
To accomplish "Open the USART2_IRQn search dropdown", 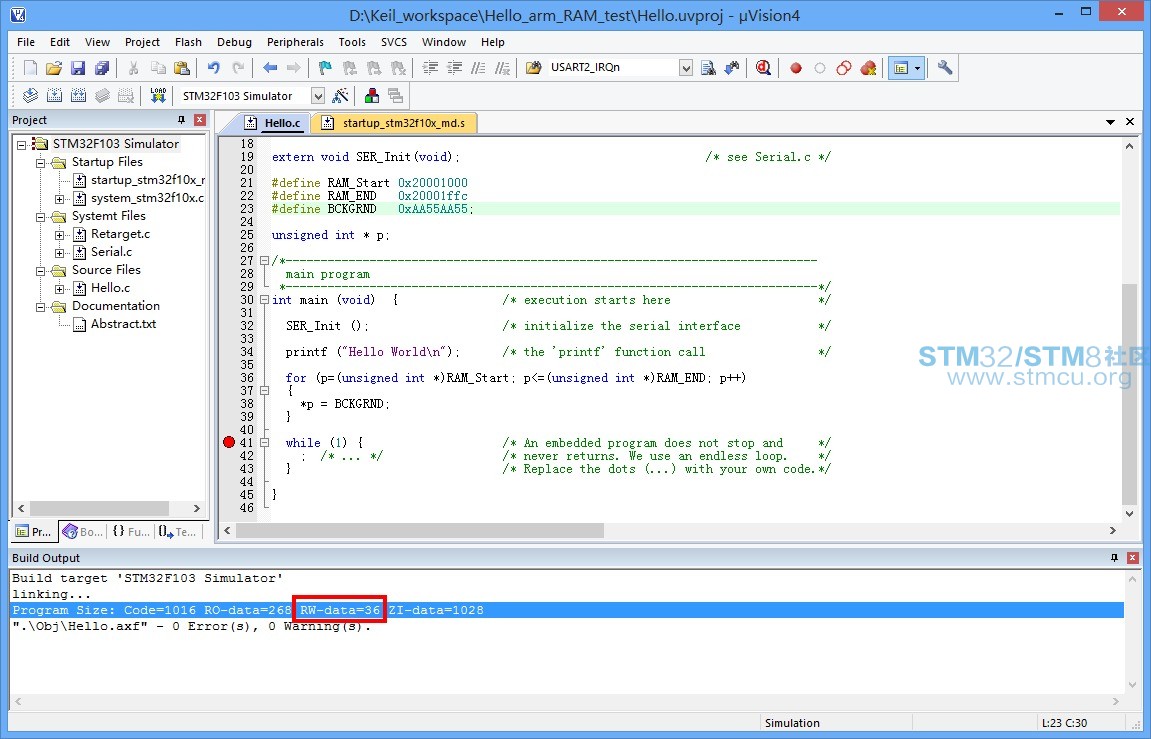I will click(x=686, y=68).
